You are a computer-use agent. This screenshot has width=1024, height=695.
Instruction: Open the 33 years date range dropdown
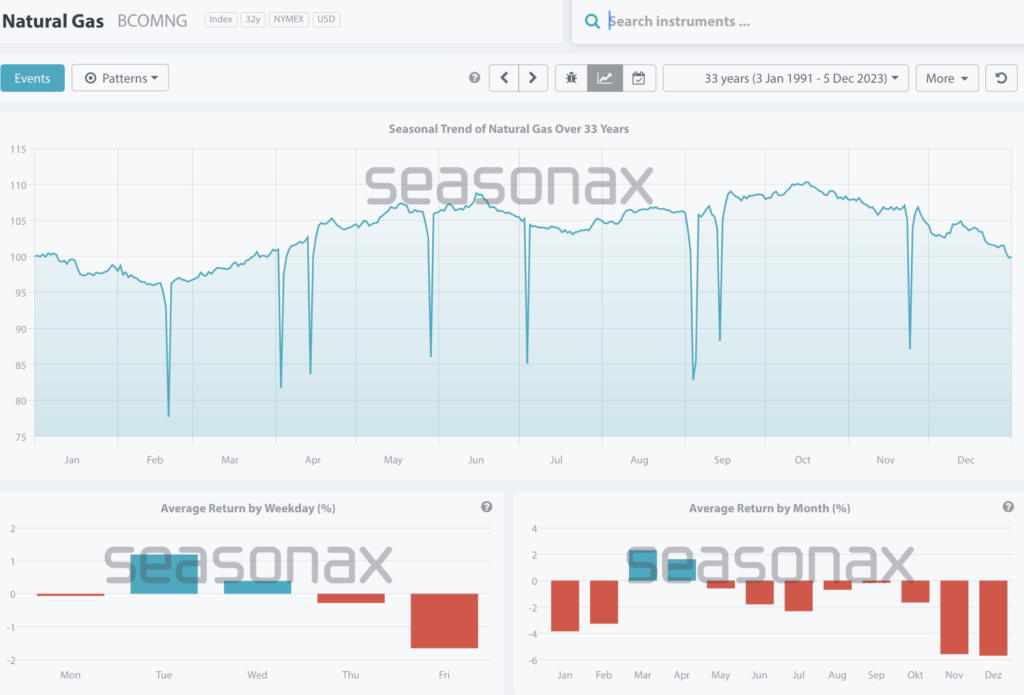pos(785,78)
